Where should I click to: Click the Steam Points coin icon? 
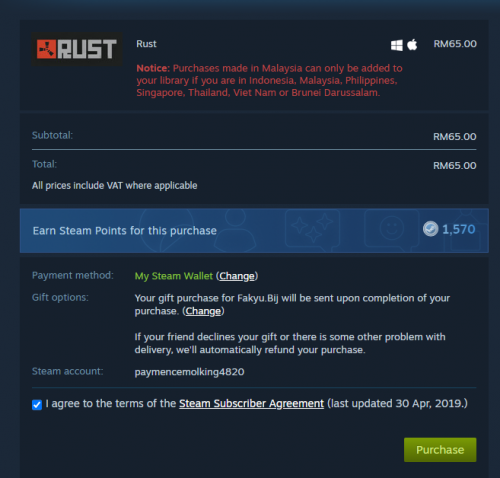click(x=430, y=229)
